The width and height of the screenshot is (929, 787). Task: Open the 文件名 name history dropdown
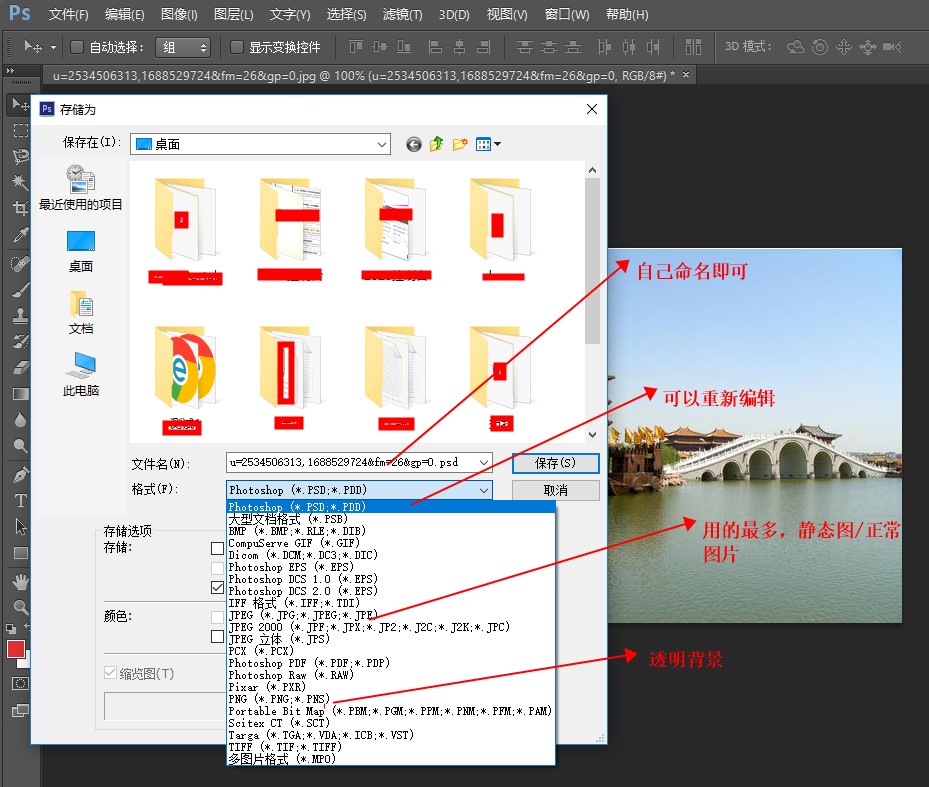[483, 461]
